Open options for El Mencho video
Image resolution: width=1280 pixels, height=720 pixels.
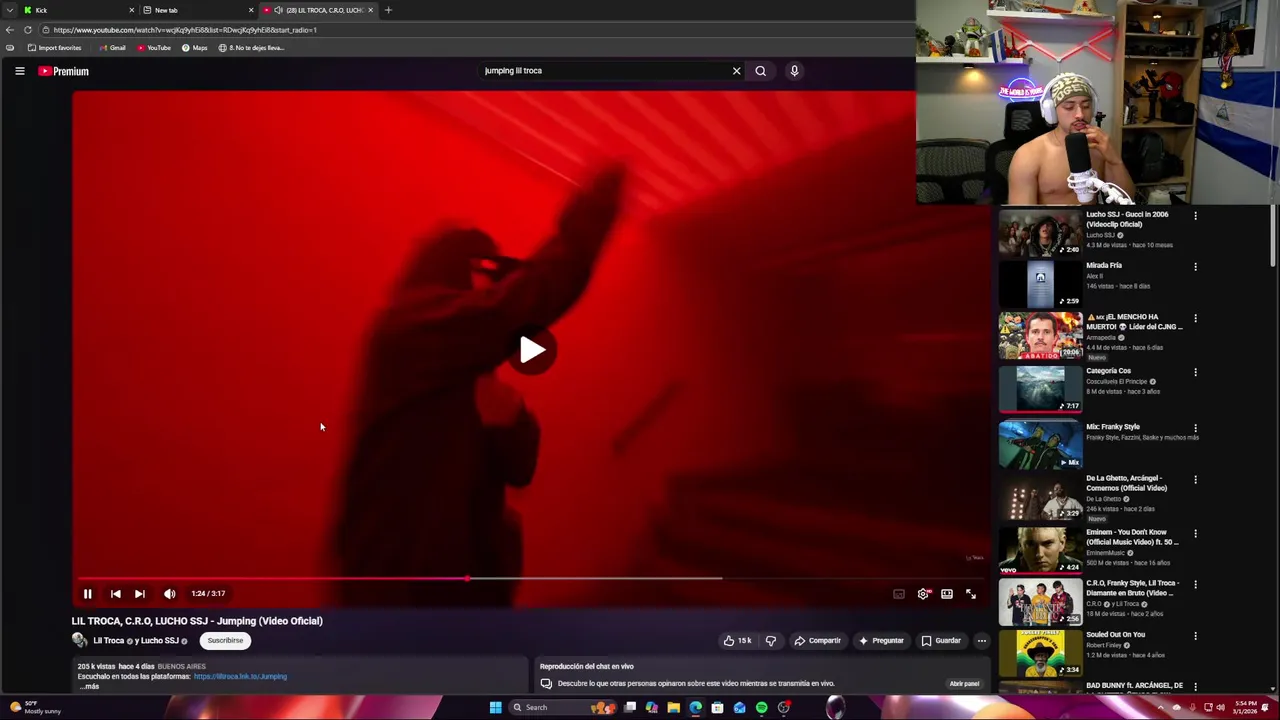(1195, 319)
